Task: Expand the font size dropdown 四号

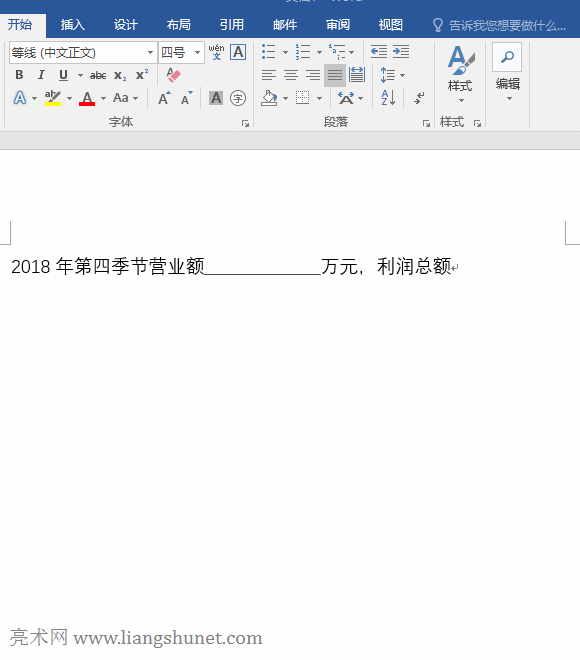Action: (x=197, y=53)
